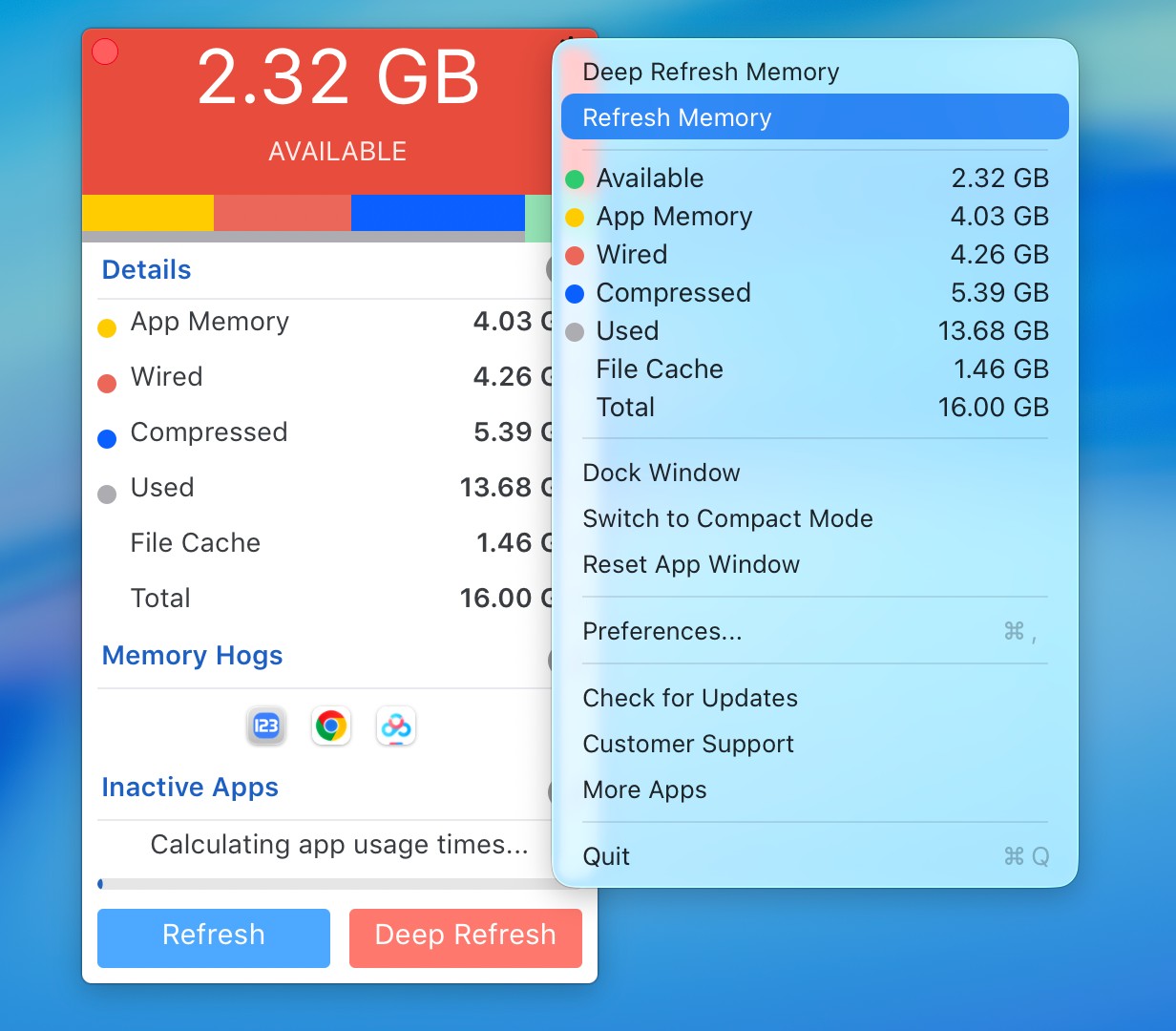Click the yellow segment of the memory bar
The image size is (1176, 1031).
[x=148, y=212]
